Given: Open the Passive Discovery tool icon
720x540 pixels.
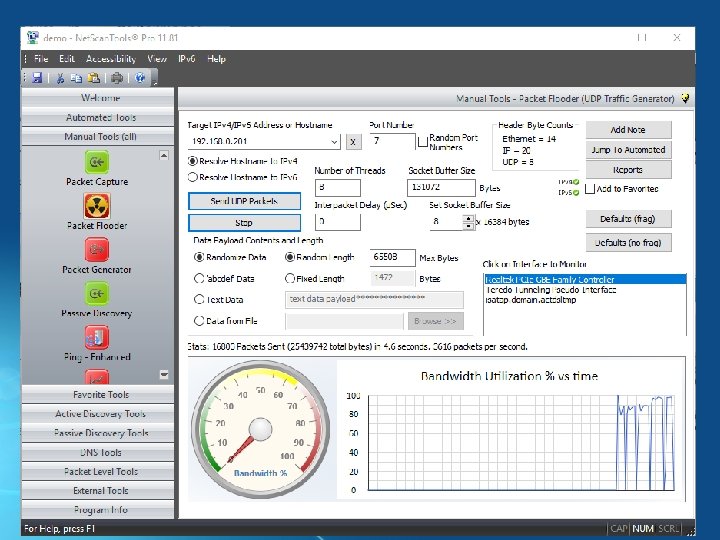Looking at the screenshot, I should tap(97, 293).
